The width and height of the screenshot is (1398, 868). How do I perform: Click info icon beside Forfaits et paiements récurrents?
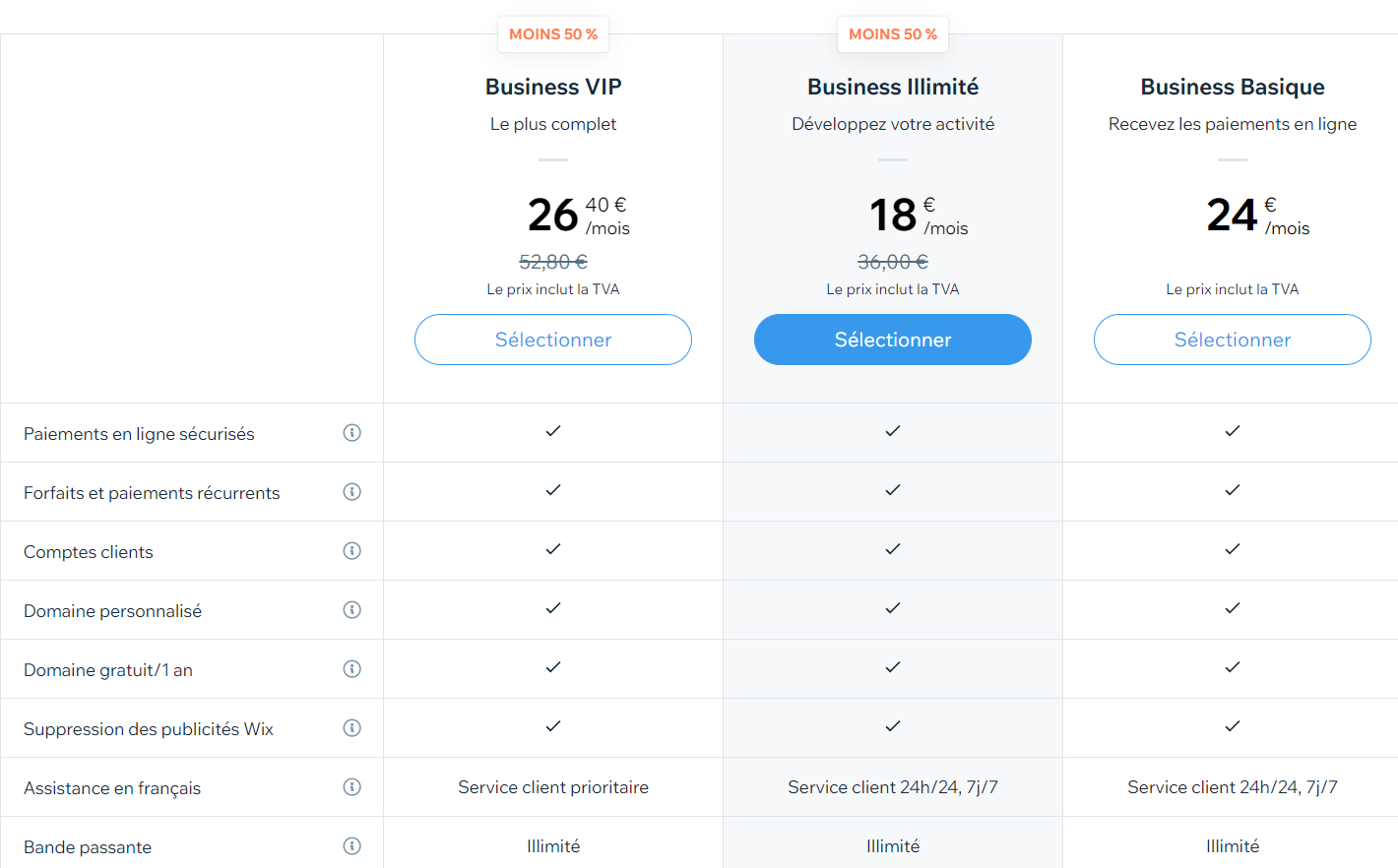(351, 492)
